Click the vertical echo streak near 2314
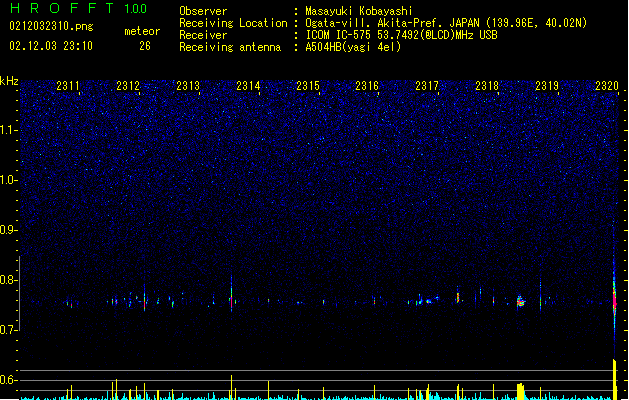 [231, 294]
